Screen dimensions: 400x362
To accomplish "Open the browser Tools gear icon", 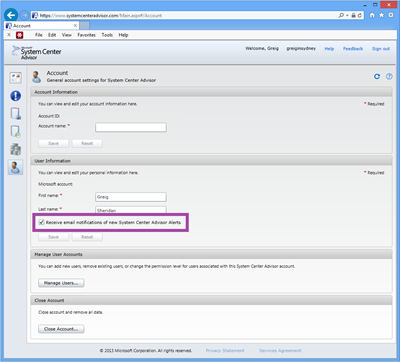I will [391, 15].
